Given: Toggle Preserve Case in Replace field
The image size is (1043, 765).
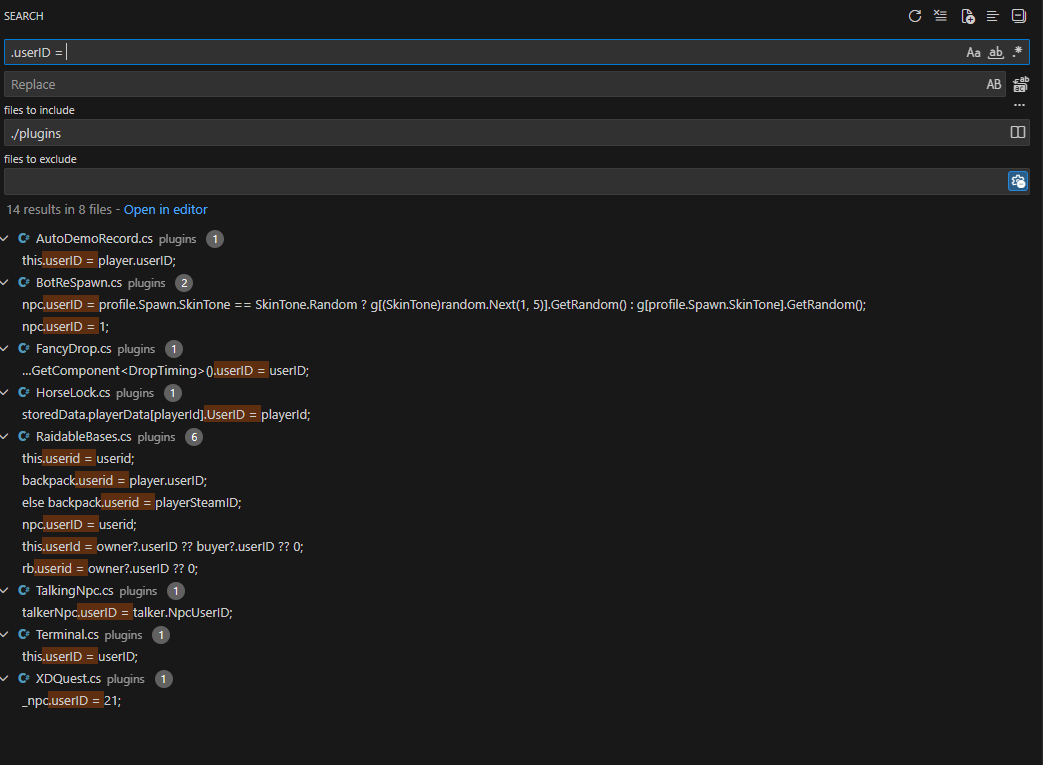Looking at the screenshot, I should coord(993,85).
